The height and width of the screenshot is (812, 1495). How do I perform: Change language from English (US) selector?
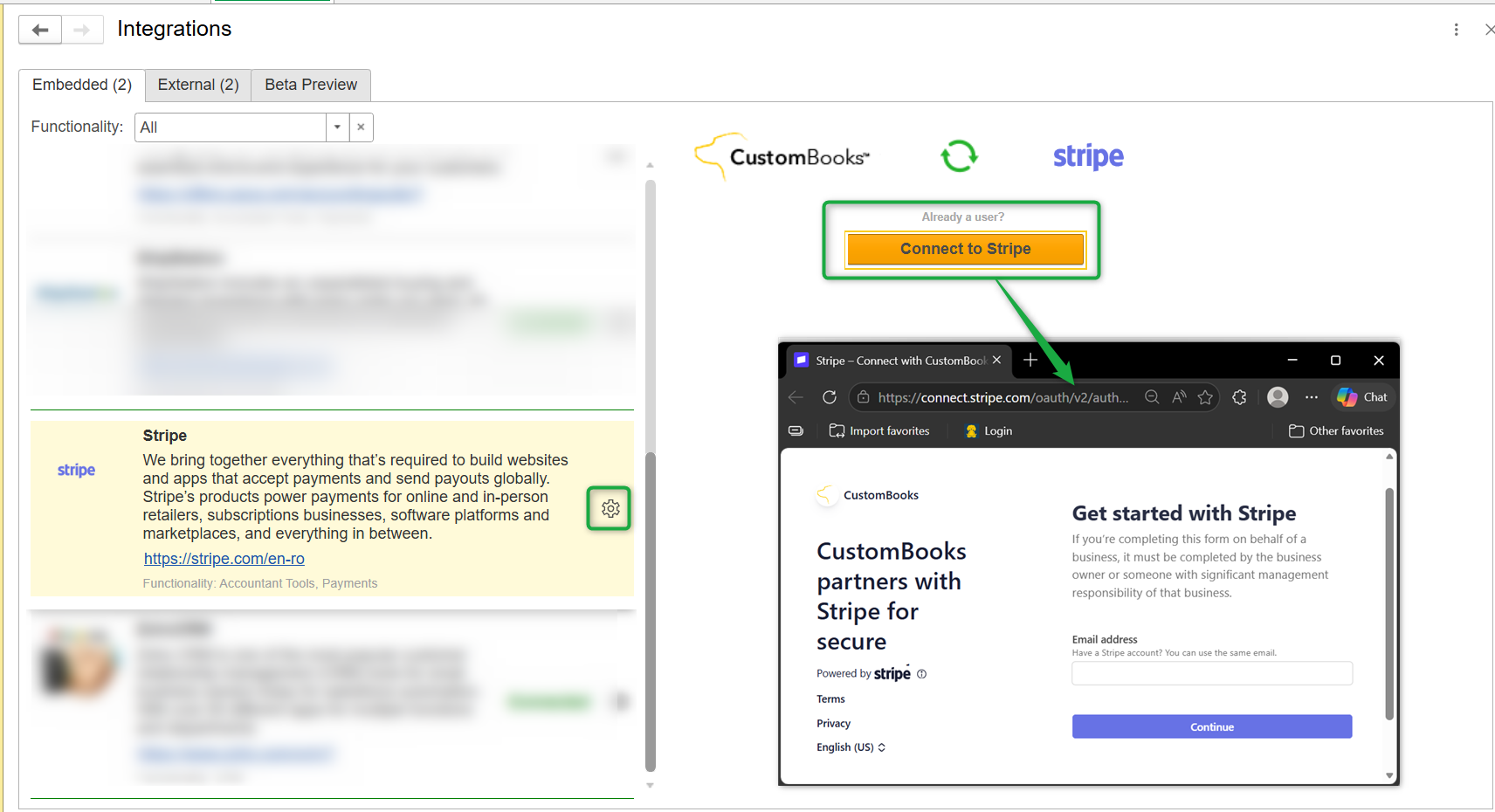pyautogui.click(x=851, y=747)
